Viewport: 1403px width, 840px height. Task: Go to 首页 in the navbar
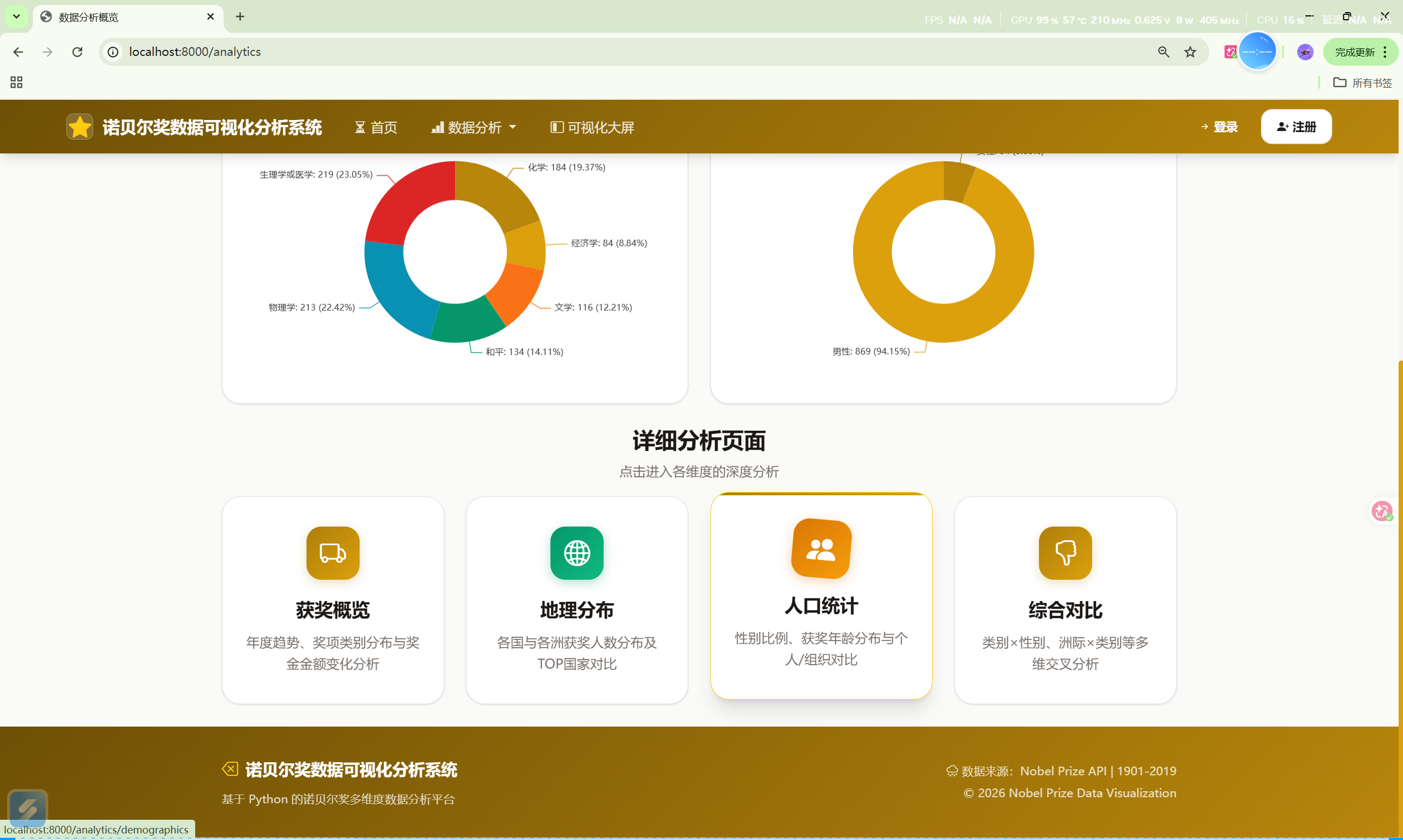[x=376, y=127]
